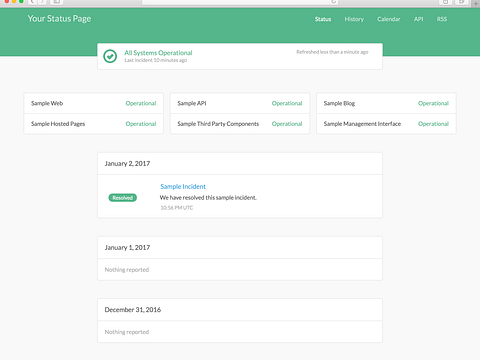Image resolution: width=480 pixels, height=360 pixels.
Task: Click the 10:56 PM UTC timestamp
Action: coord(177,208)
